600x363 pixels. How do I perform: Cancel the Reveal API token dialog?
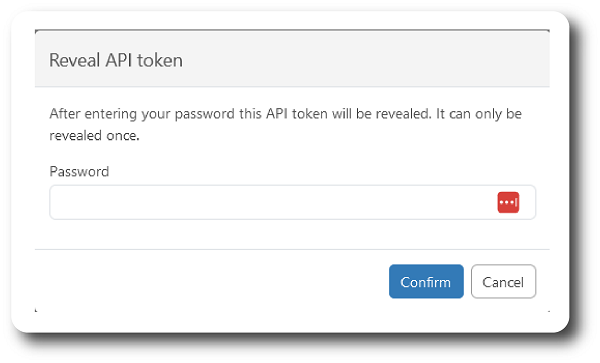click(503, 281)
